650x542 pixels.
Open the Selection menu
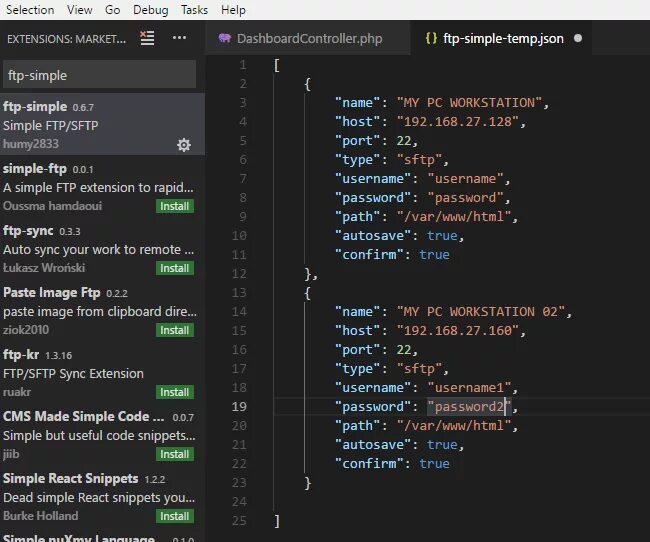click(30, 10)
